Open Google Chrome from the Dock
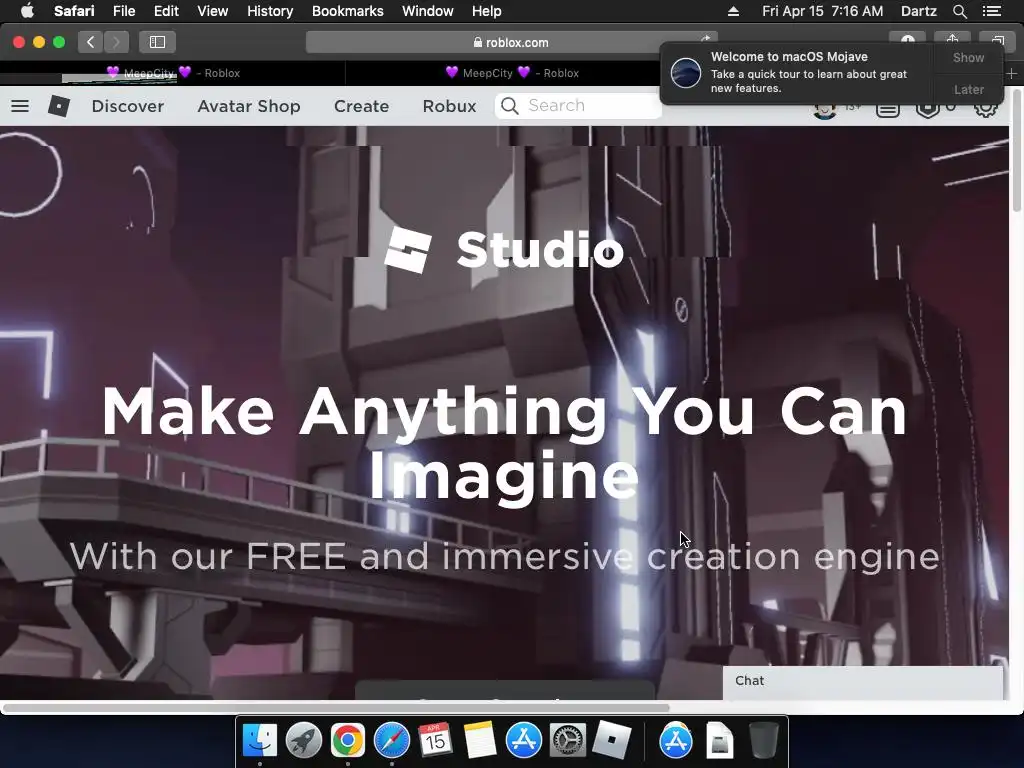Screen dimensions: 1024x768 [347, 740]
